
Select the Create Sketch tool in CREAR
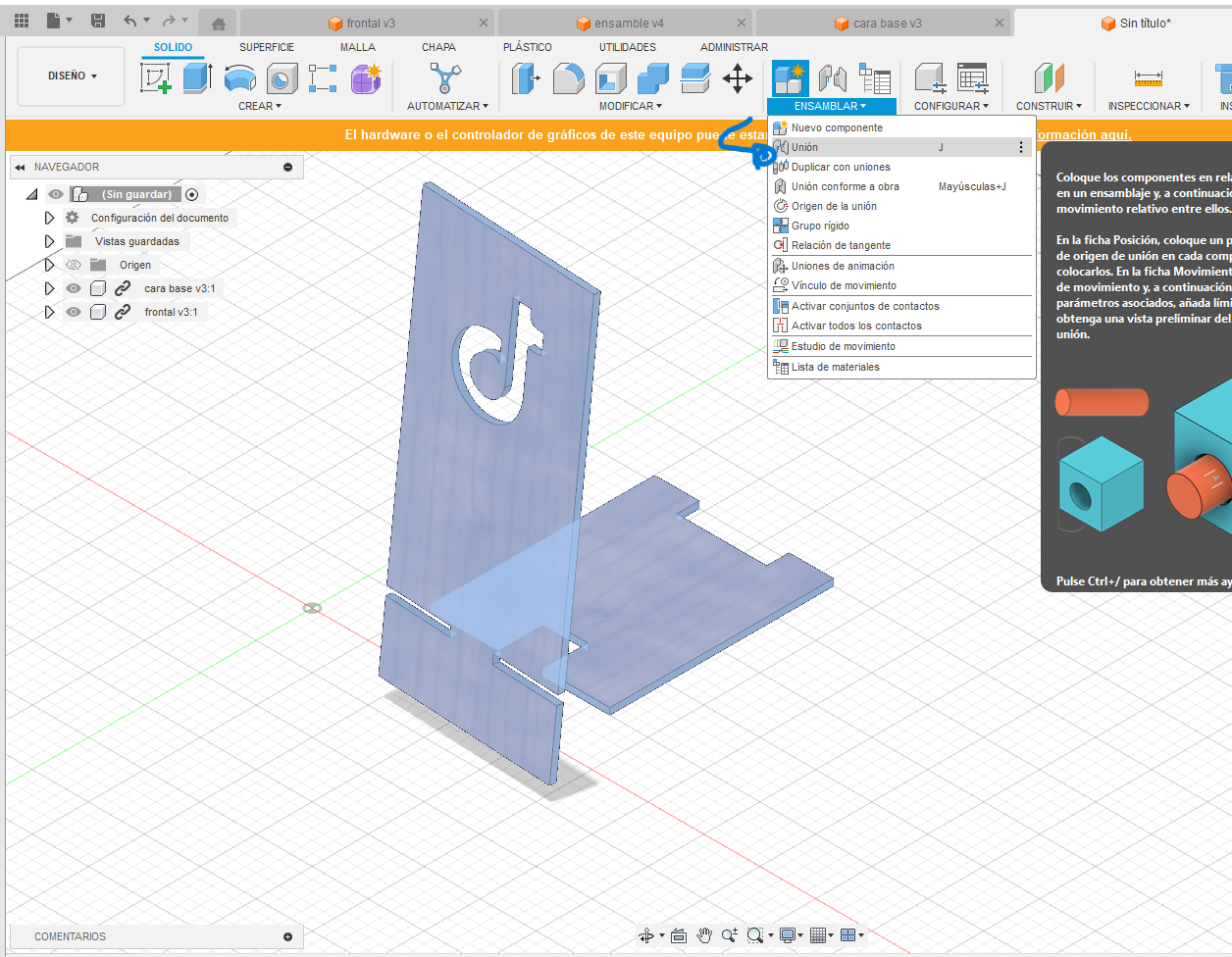click(156, 77)
